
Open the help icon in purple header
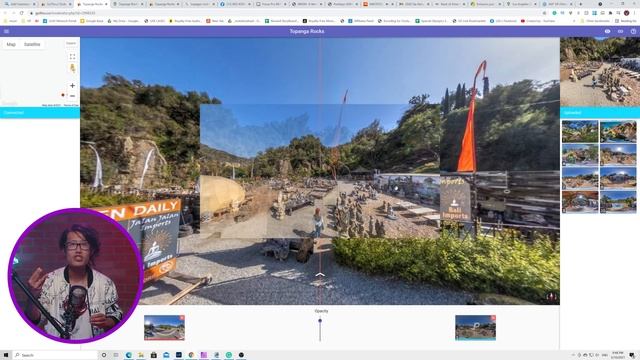(x=633, y=31)
